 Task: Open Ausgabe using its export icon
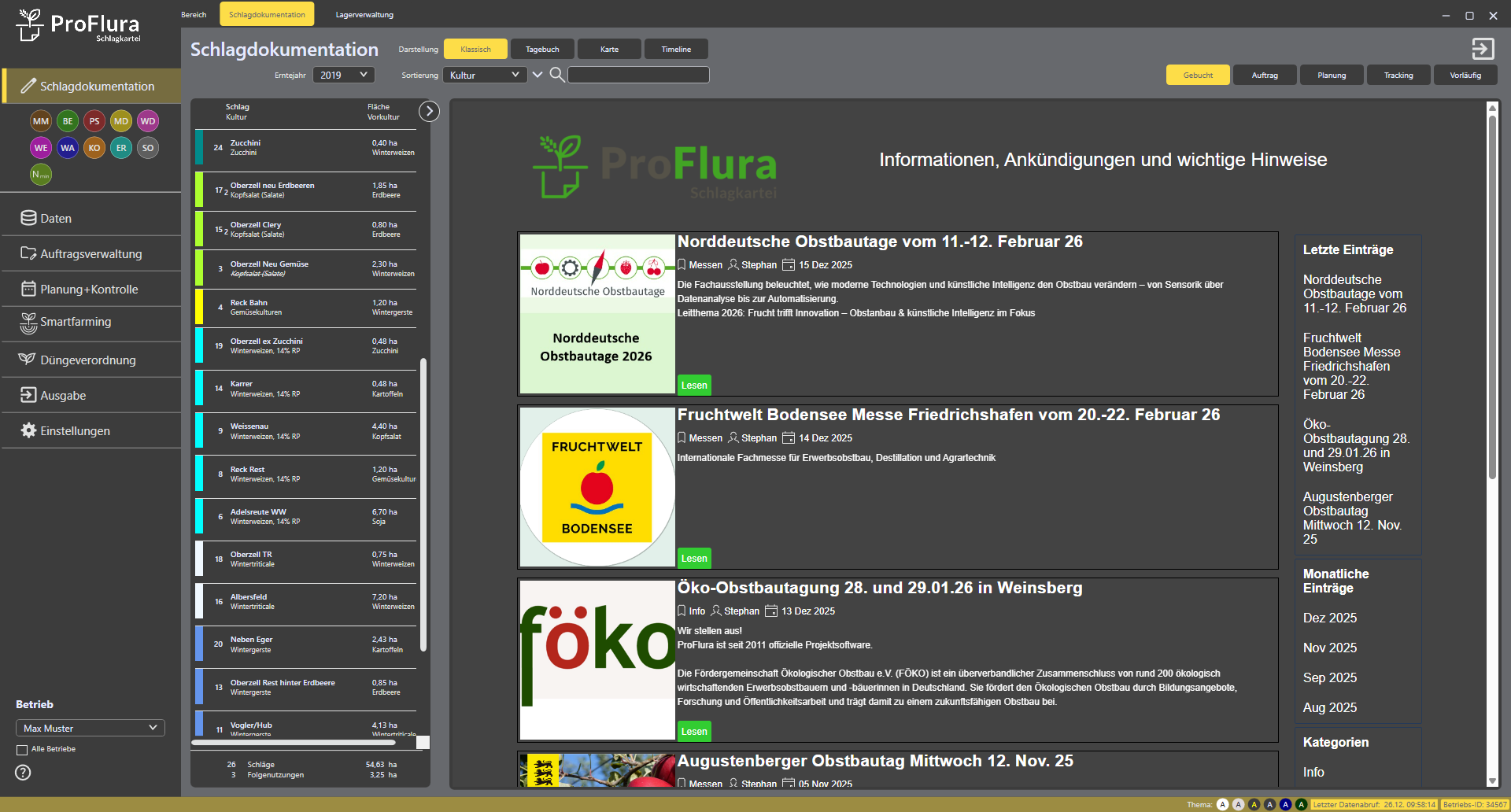point(28,395)
